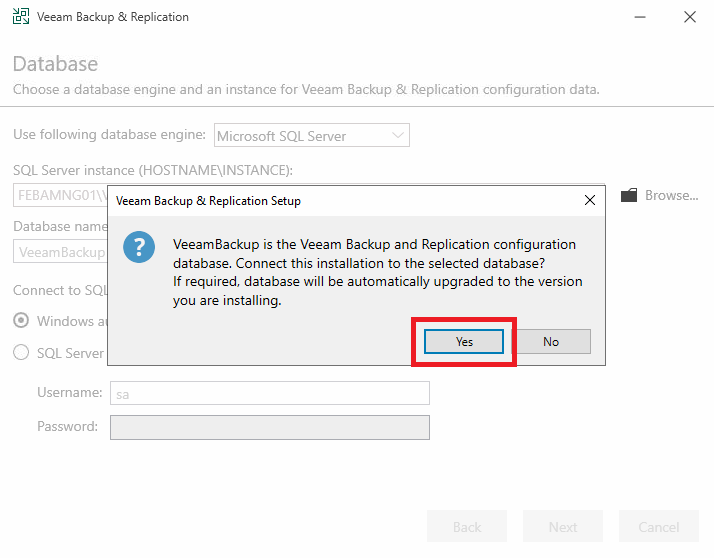Select the Windows authentication radio button

point(21,321)
